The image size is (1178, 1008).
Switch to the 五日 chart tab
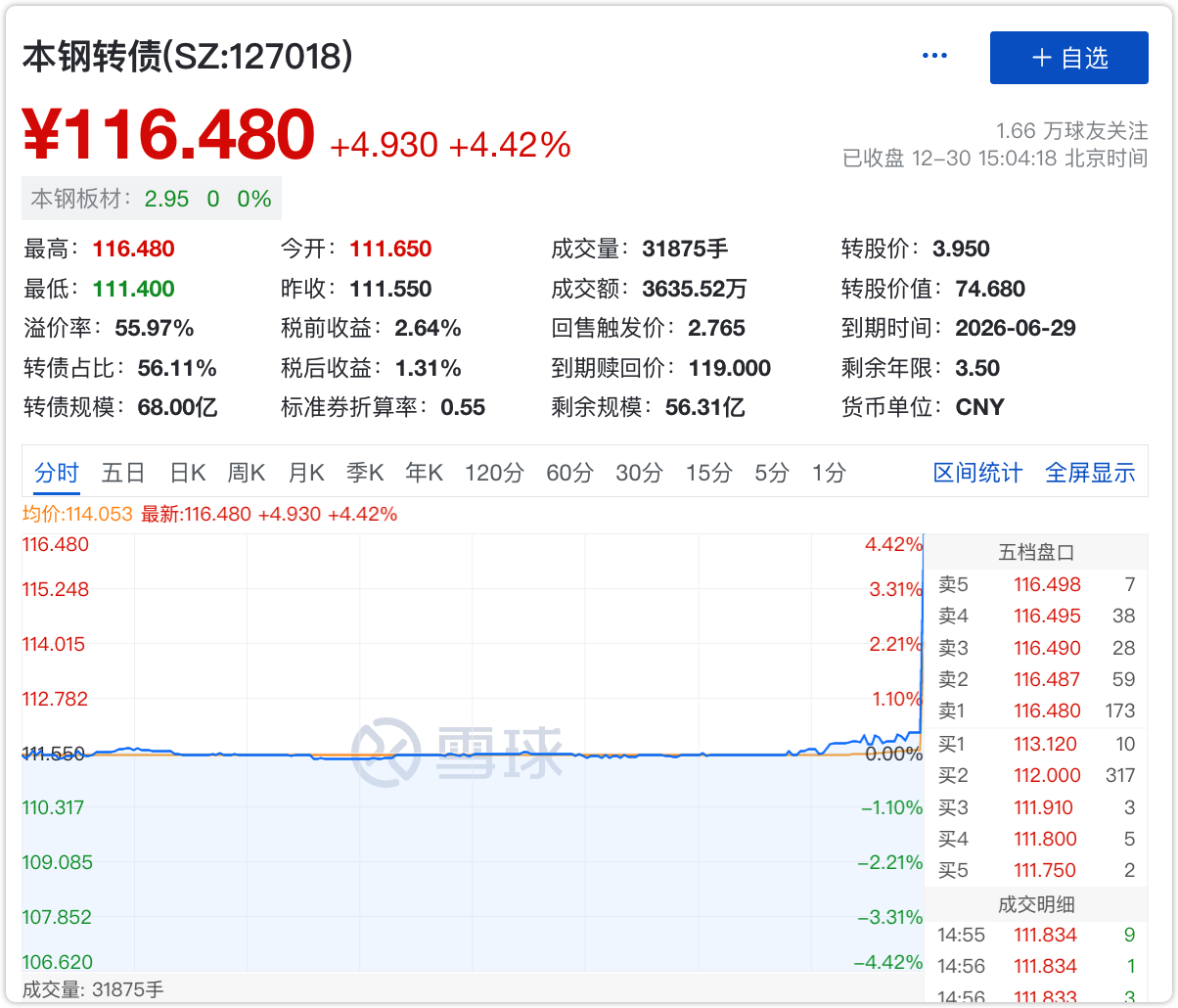point(123,474)
